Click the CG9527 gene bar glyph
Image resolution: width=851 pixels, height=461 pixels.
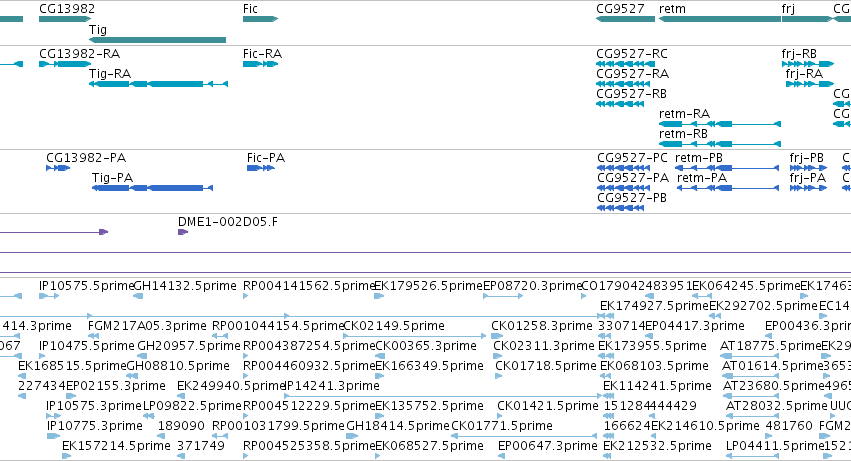pyautogui.click(x=625, y=19)
